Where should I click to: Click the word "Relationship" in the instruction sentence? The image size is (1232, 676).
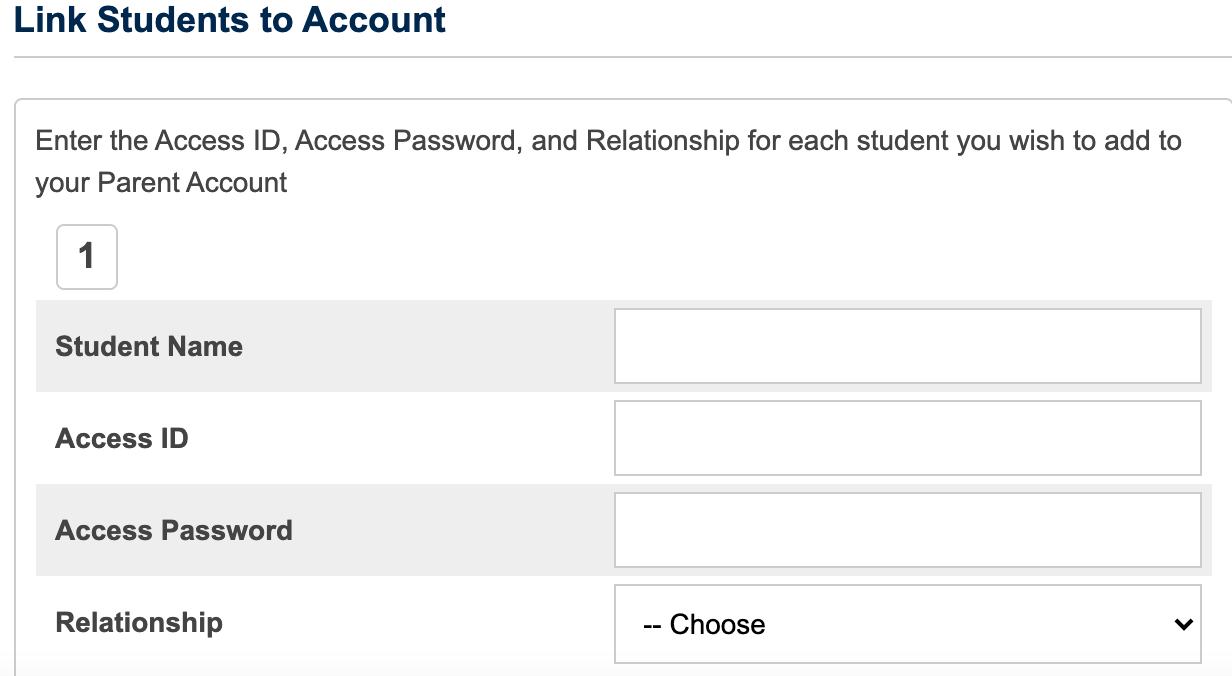(x=662, y=141)
